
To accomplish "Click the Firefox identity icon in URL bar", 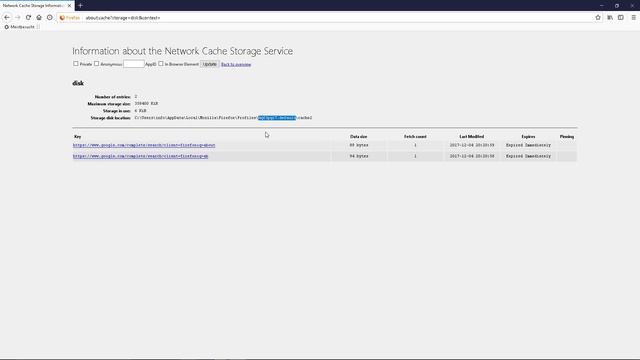I will coord(70,18).
